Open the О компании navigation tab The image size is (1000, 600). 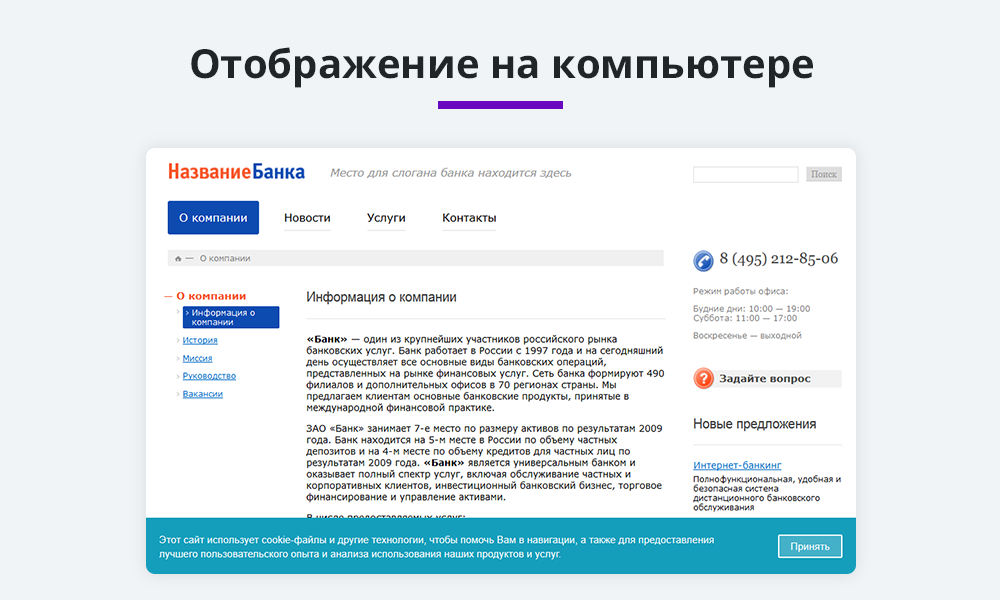point(213,218)
